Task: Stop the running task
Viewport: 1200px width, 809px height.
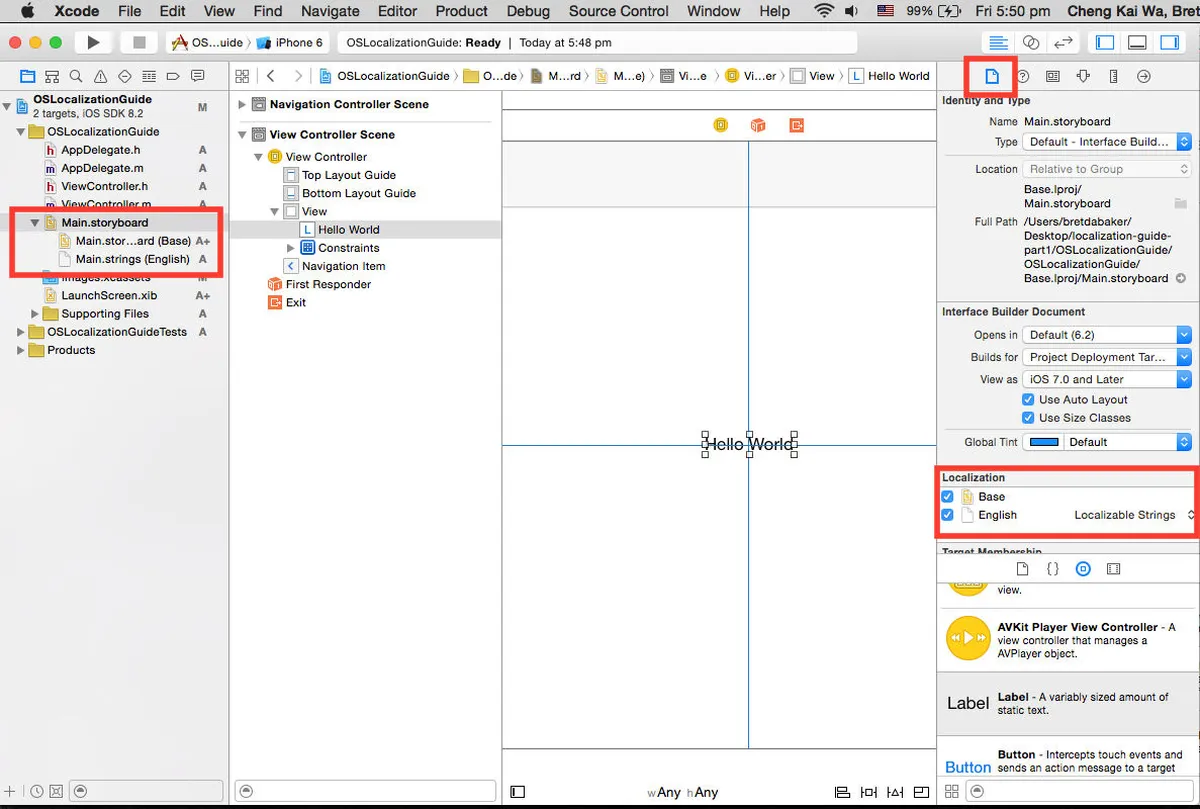Action: (x=139, y=43)
